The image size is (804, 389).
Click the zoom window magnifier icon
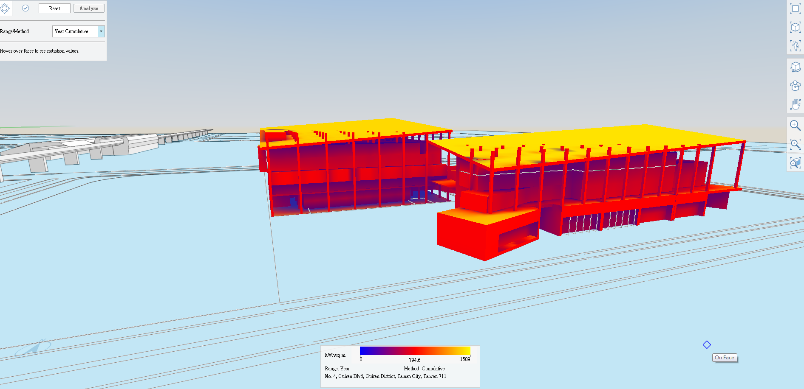(795, 144)
